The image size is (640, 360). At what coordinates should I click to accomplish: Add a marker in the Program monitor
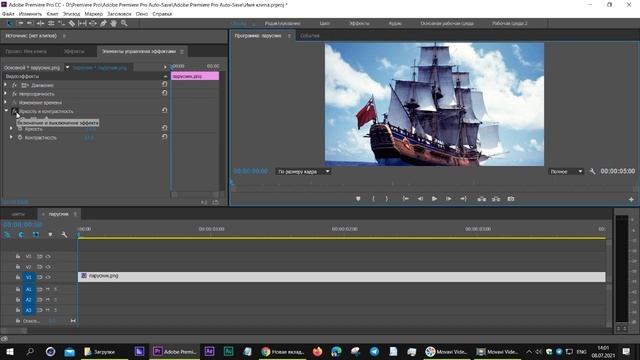(358, 199)
